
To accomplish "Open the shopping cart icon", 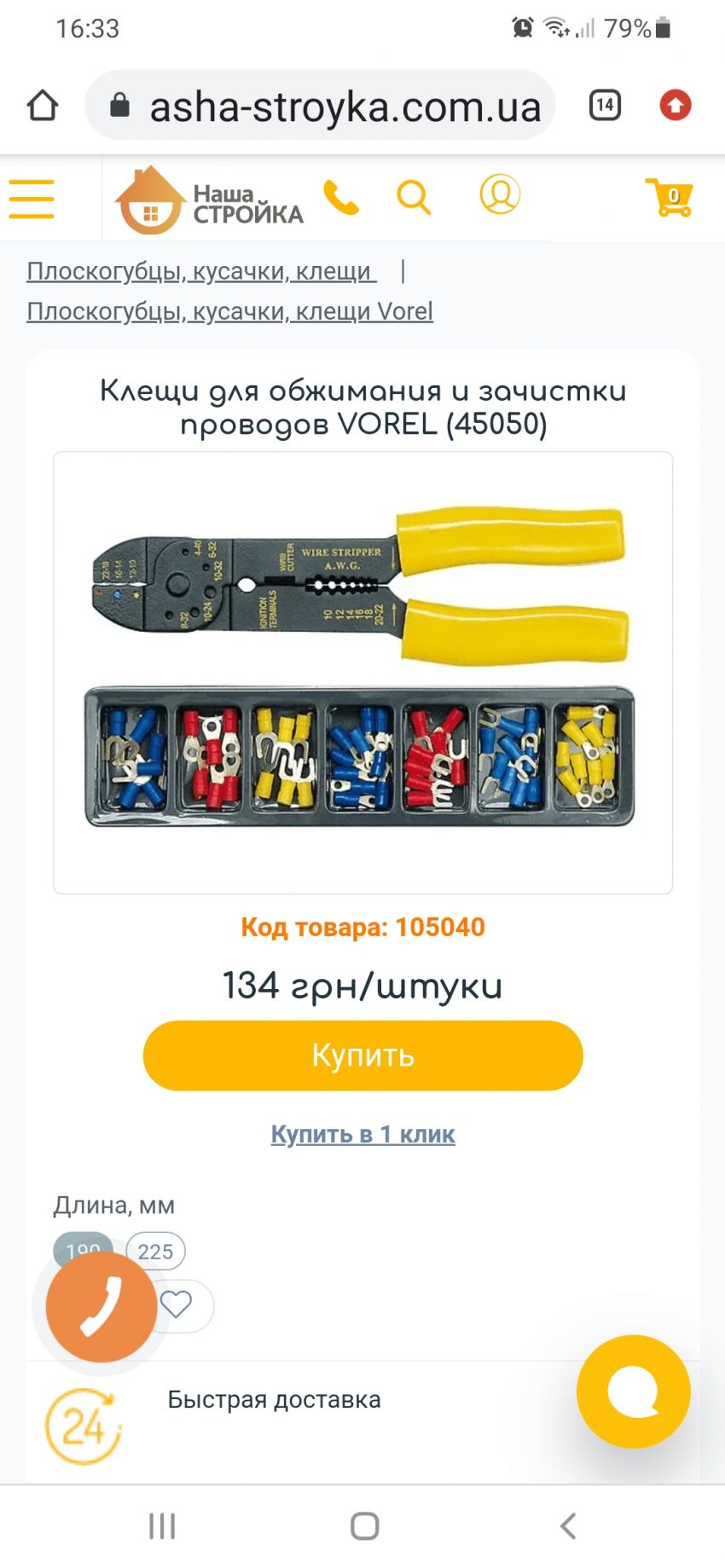I will pos(669,197).
